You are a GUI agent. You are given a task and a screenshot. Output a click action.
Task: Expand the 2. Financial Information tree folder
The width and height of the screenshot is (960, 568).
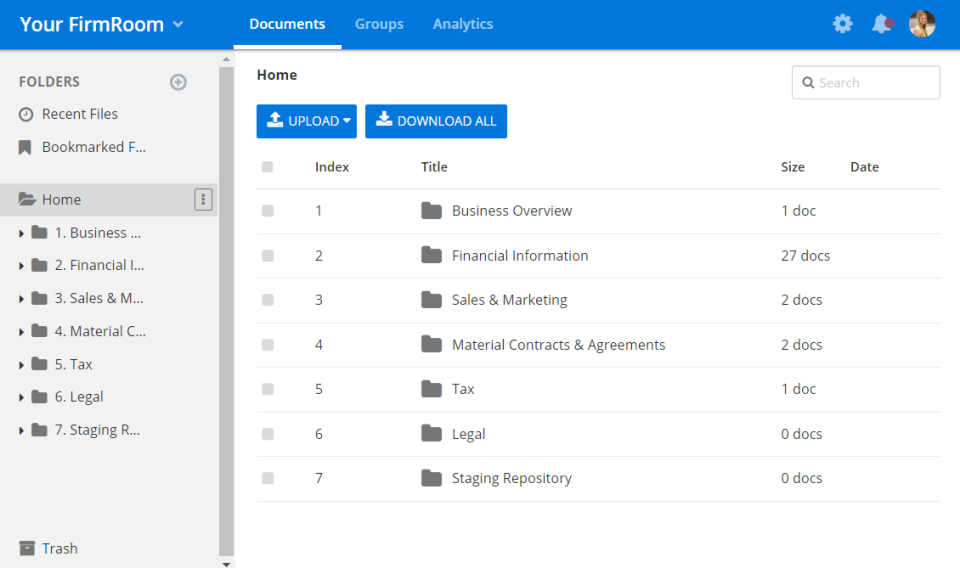click(22, 266)
